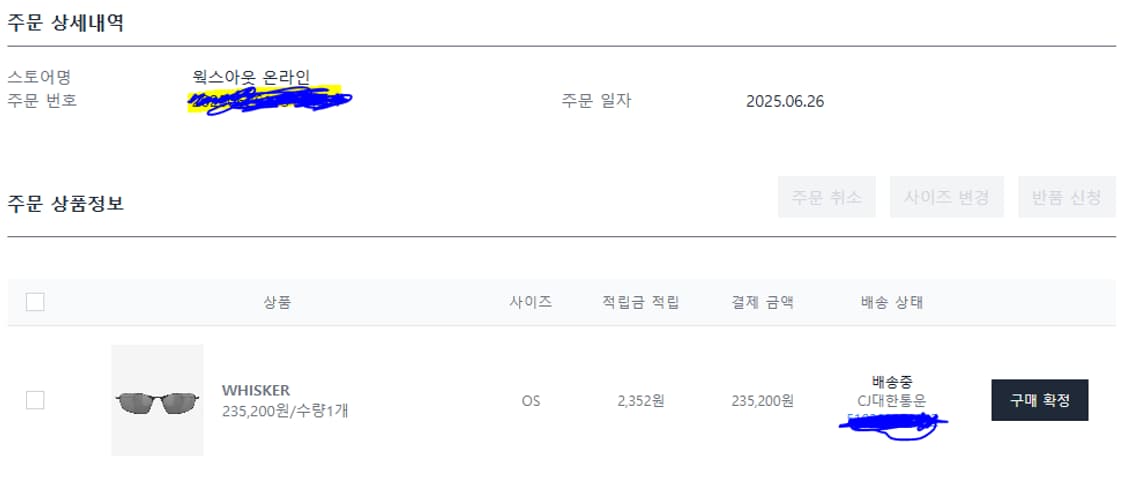The width and height of the screenshot is (1125, 485).
Task: Tick the select-all checkbox in table header
Action: pos(35,302)
